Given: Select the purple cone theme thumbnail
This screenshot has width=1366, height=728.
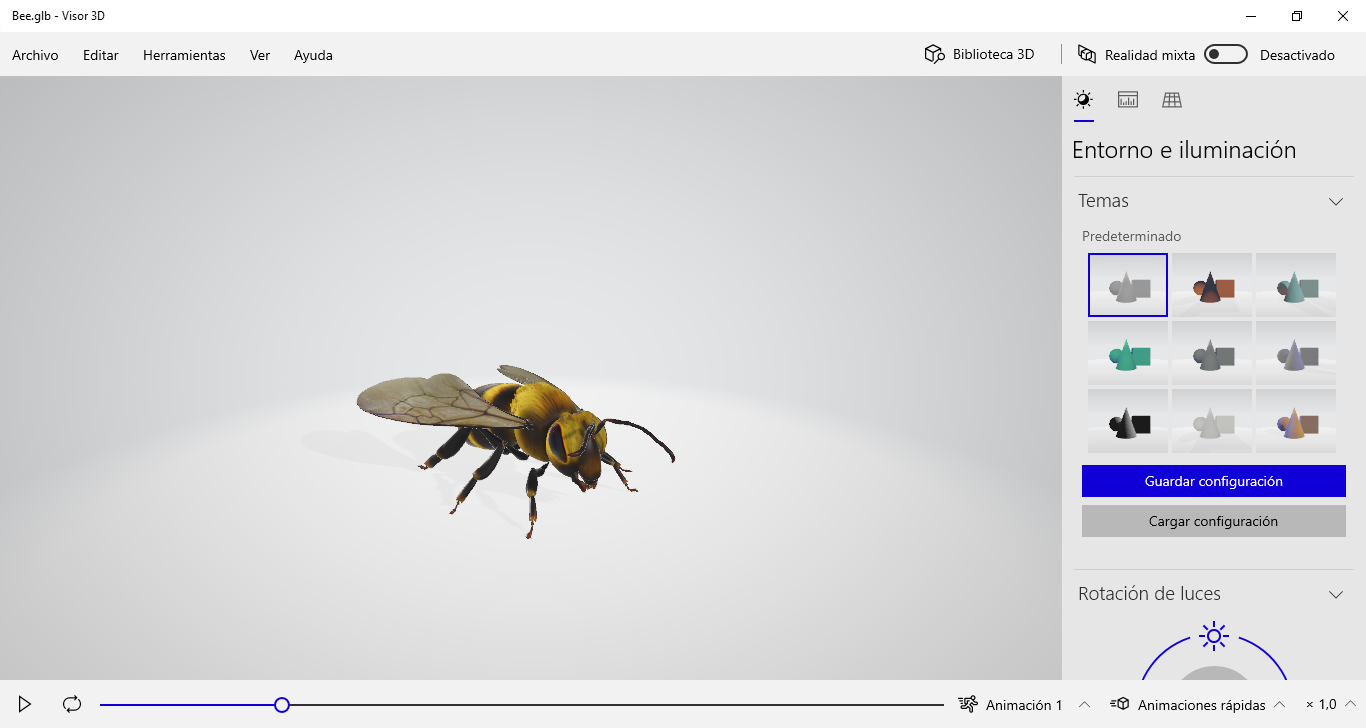Looking at the screenshot, I should pyautogui.click(x=1296, y=353).
